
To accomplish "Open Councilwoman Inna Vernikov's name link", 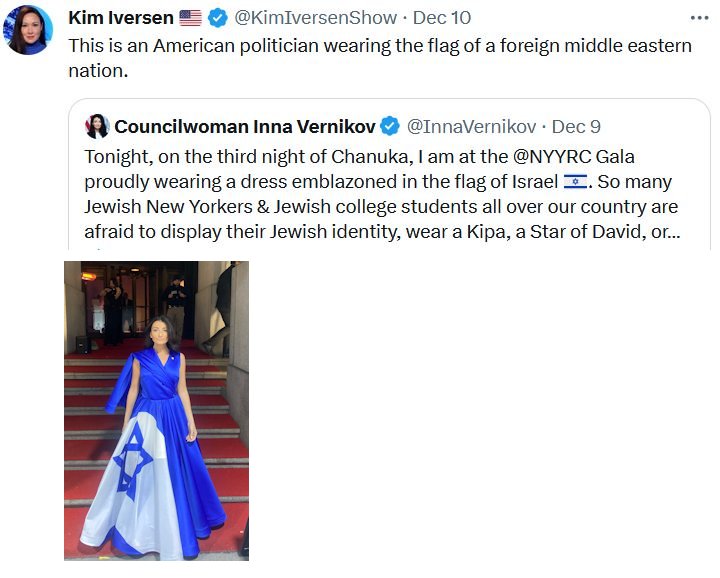I will 244,126.
